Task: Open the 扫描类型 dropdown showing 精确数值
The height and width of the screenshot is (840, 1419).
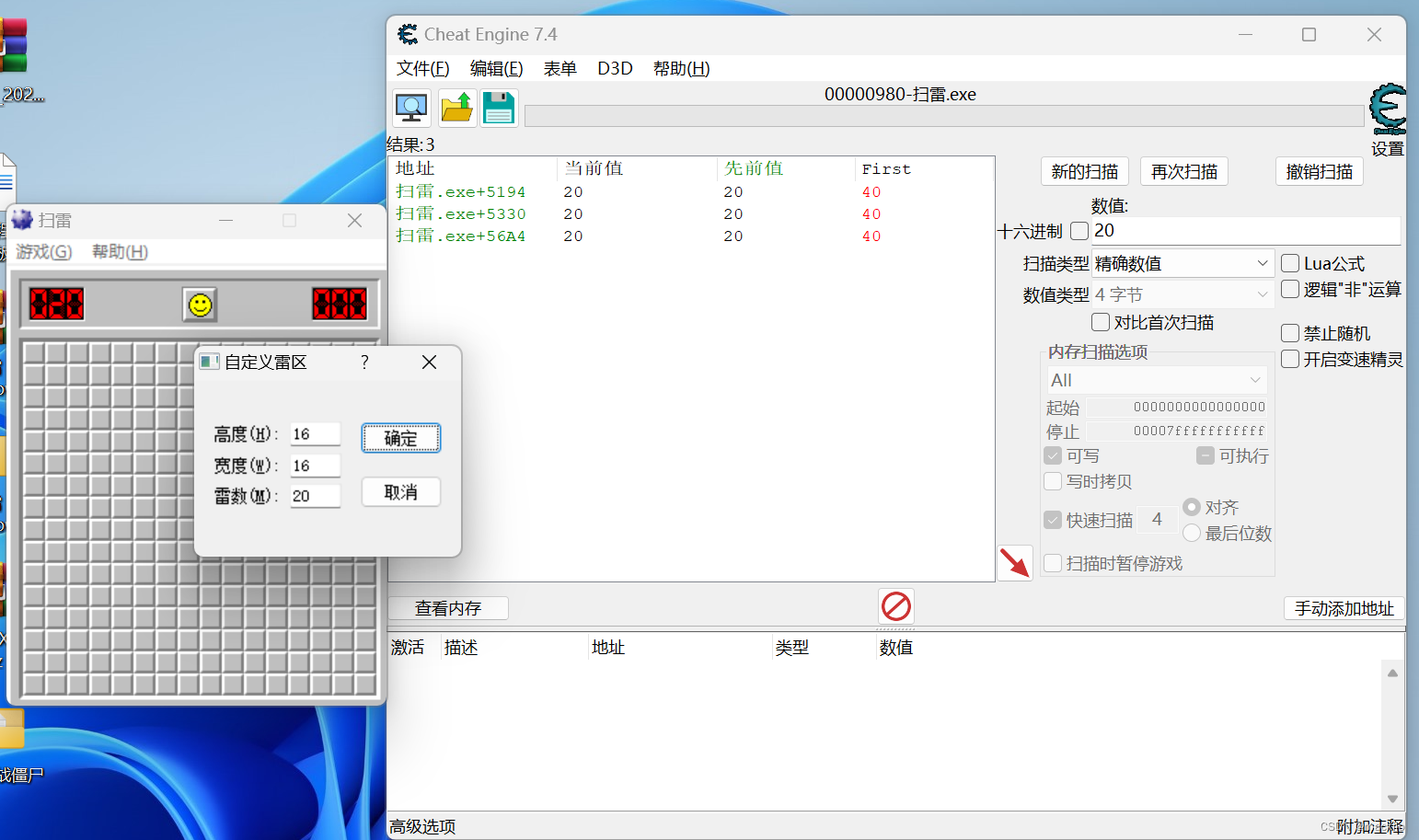Action: (1182, 263)
